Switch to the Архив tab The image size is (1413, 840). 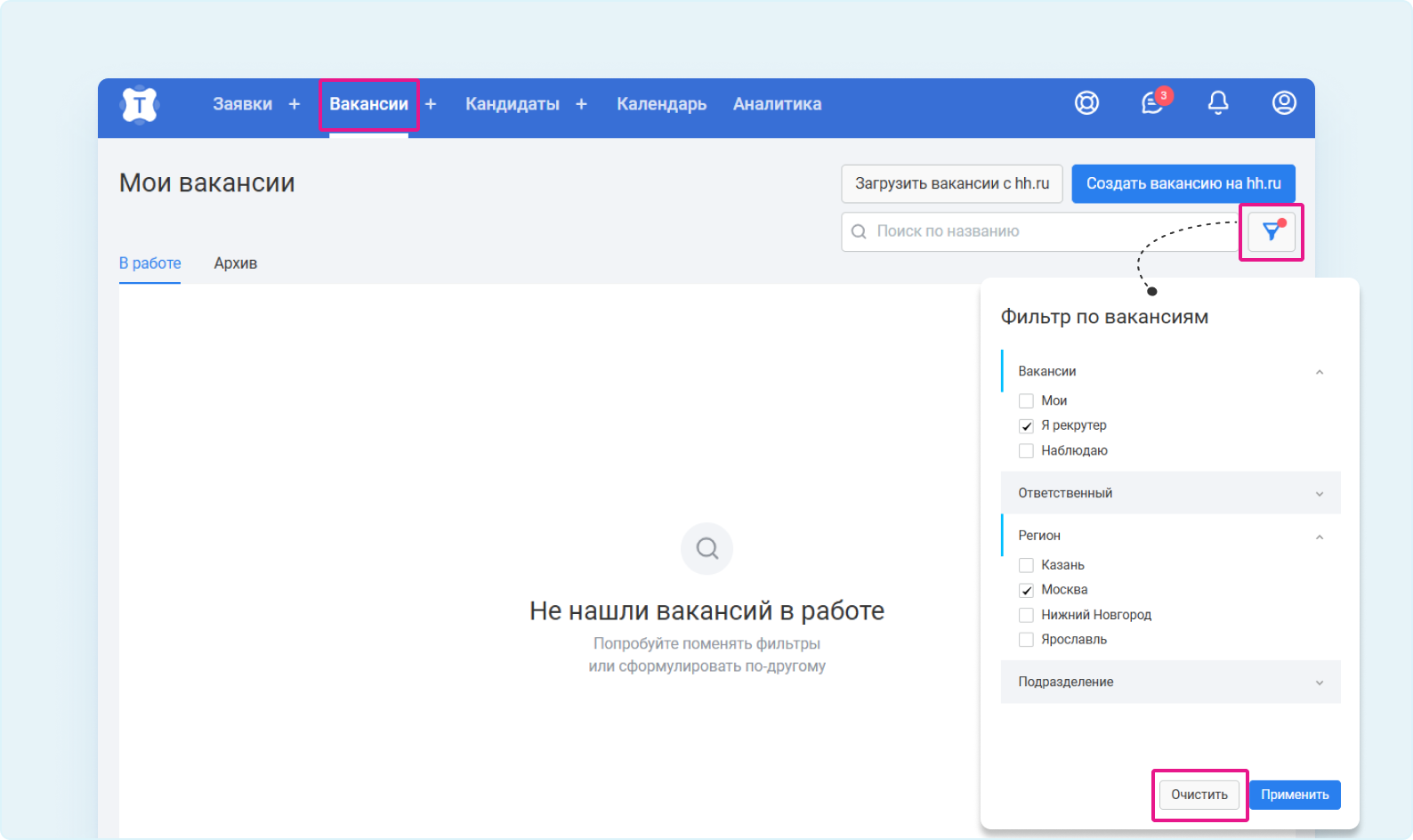point(235,263)
